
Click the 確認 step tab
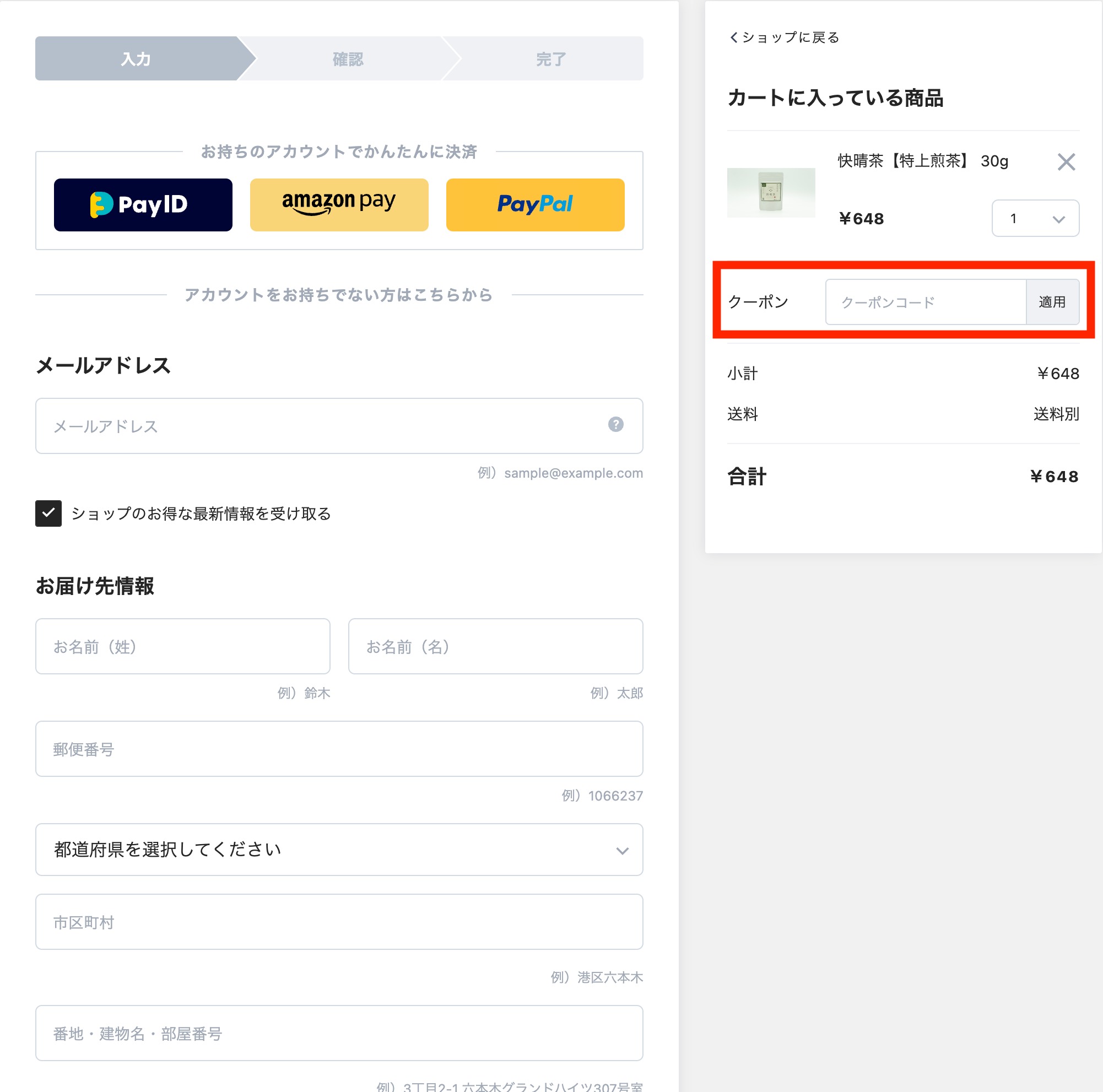(x=348, y=59)
